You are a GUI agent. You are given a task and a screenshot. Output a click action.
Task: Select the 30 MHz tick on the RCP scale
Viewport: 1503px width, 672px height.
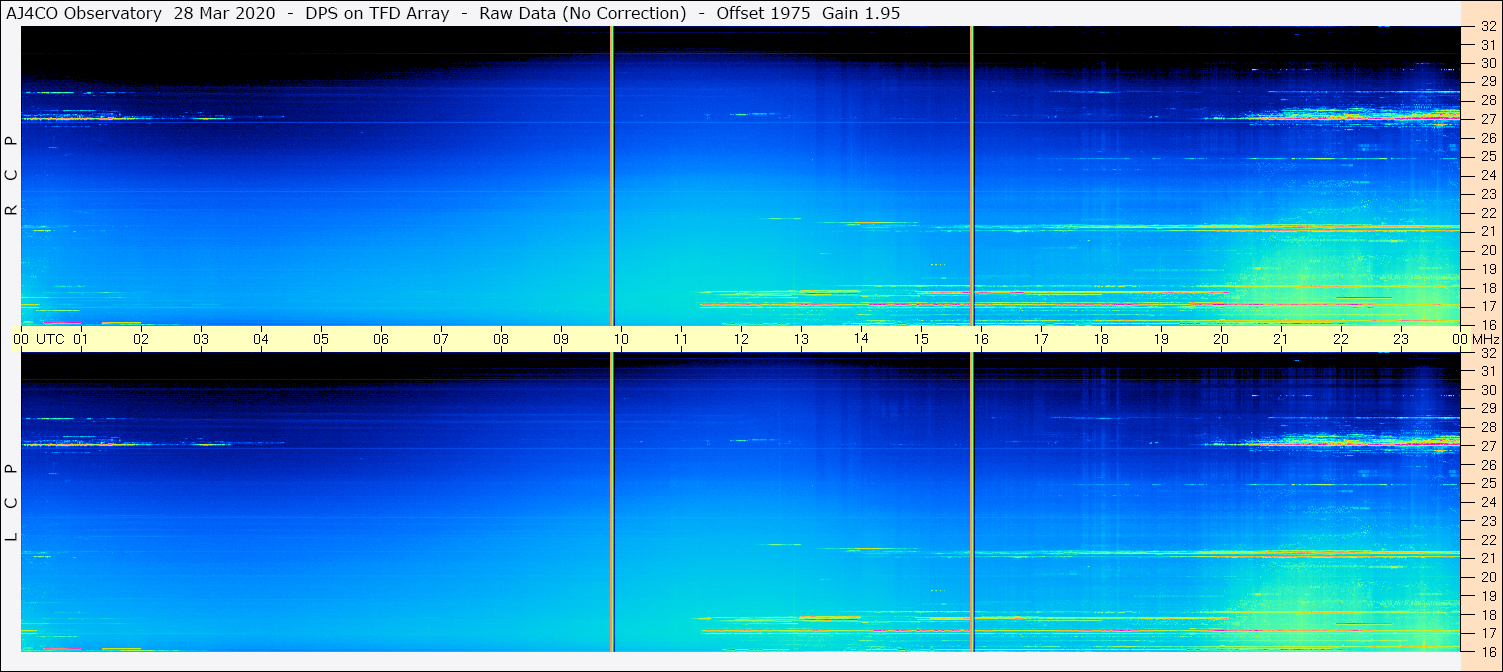click(1488, 63)
